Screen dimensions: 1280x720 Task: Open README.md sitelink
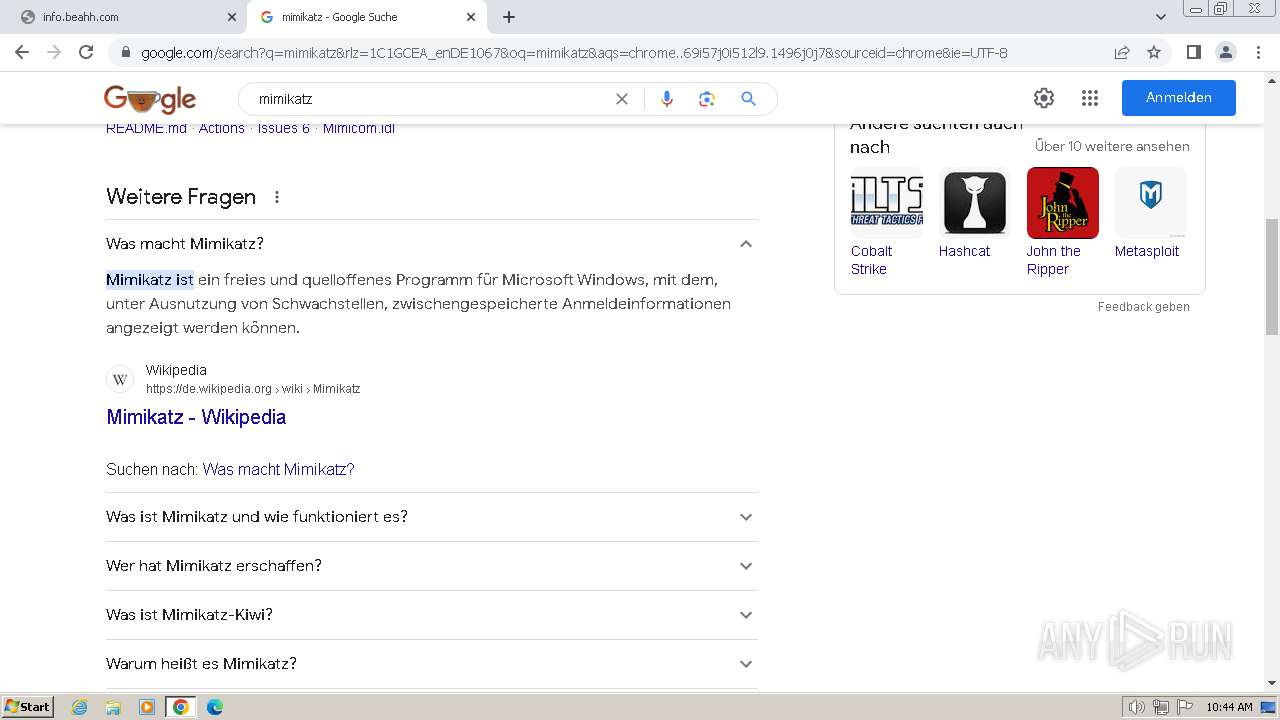coord(146,129)
